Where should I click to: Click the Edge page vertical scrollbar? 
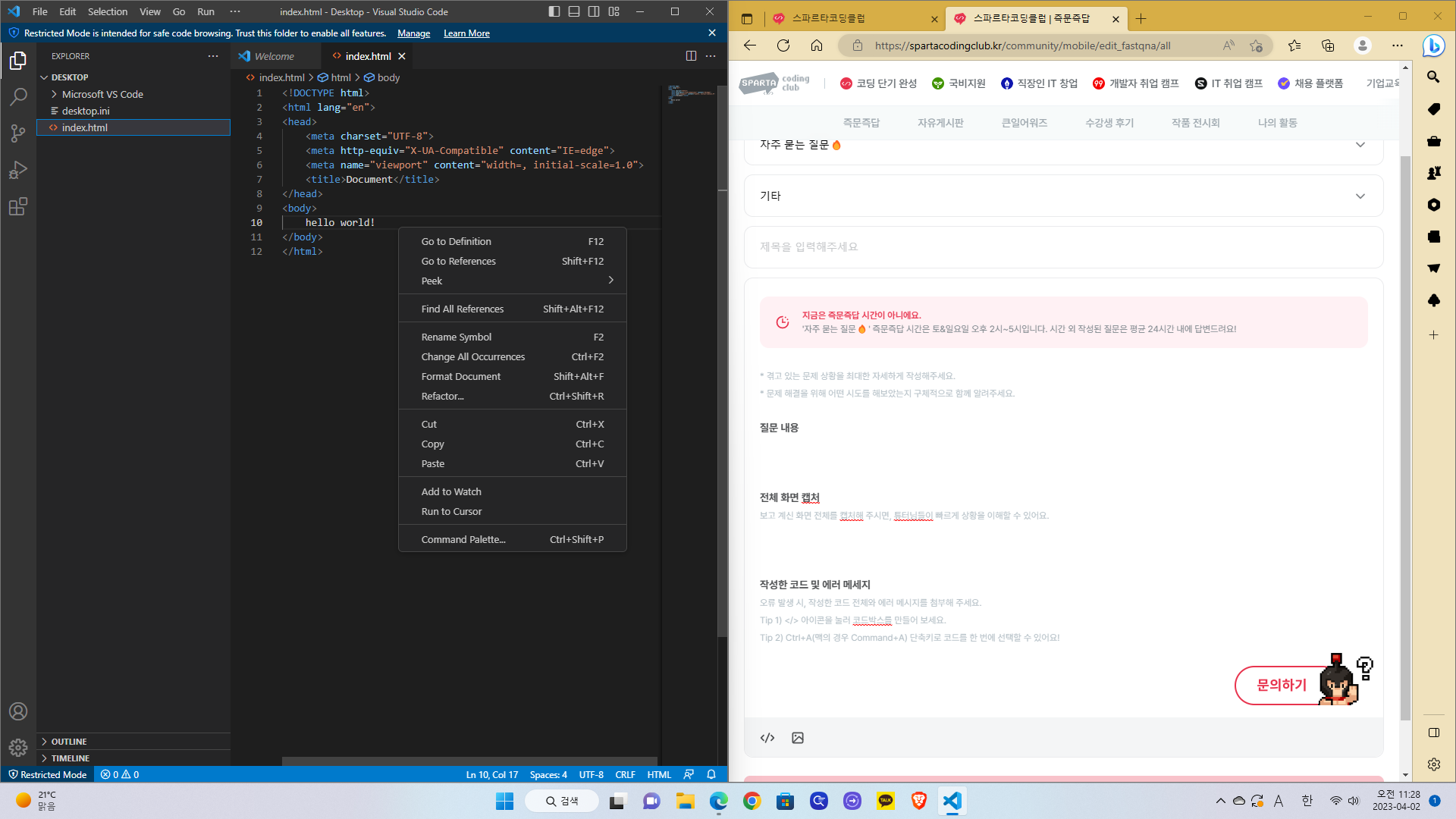[x=1405, y=438]
